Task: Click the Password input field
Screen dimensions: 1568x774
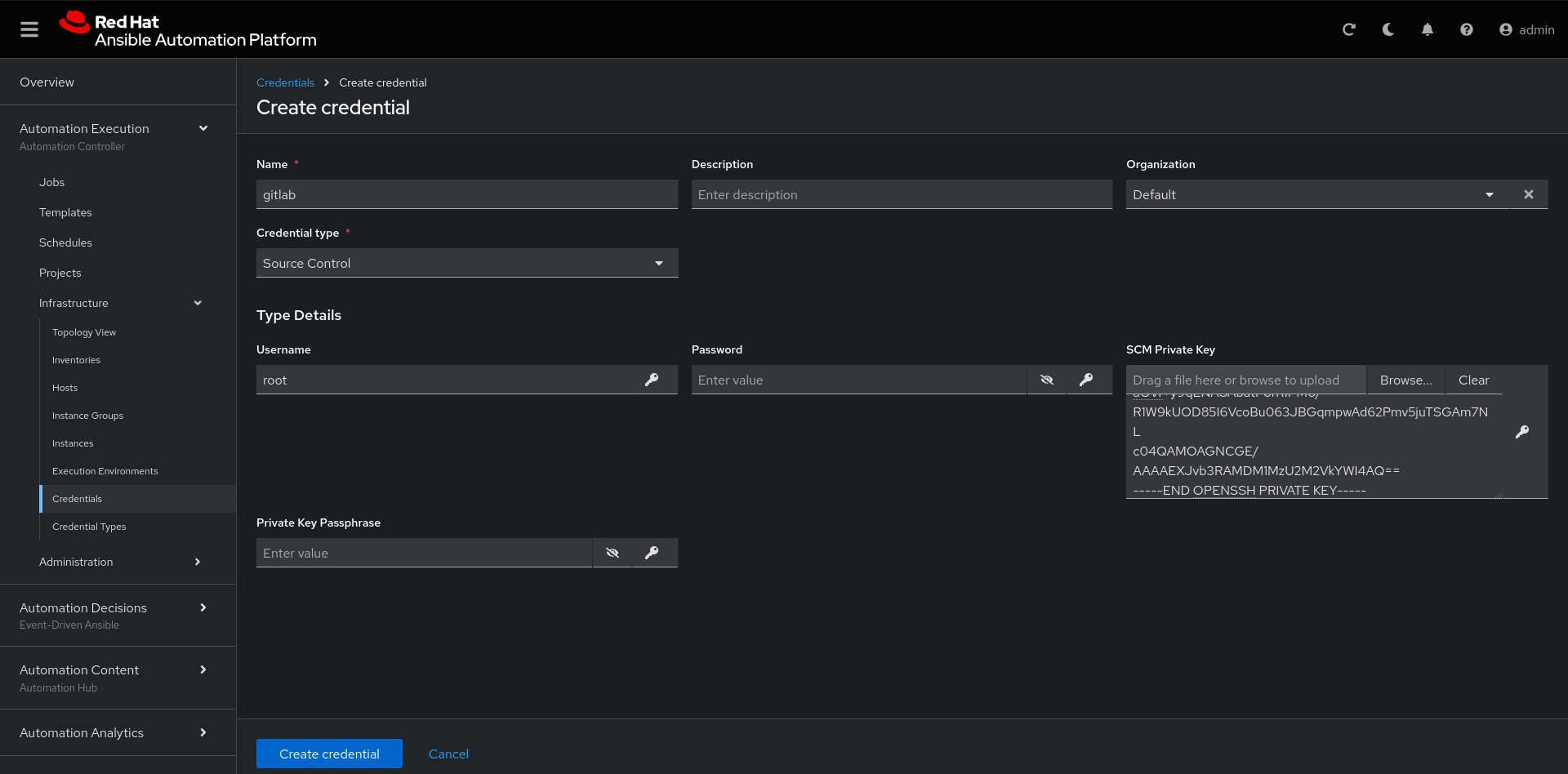Action: point(859,380)
